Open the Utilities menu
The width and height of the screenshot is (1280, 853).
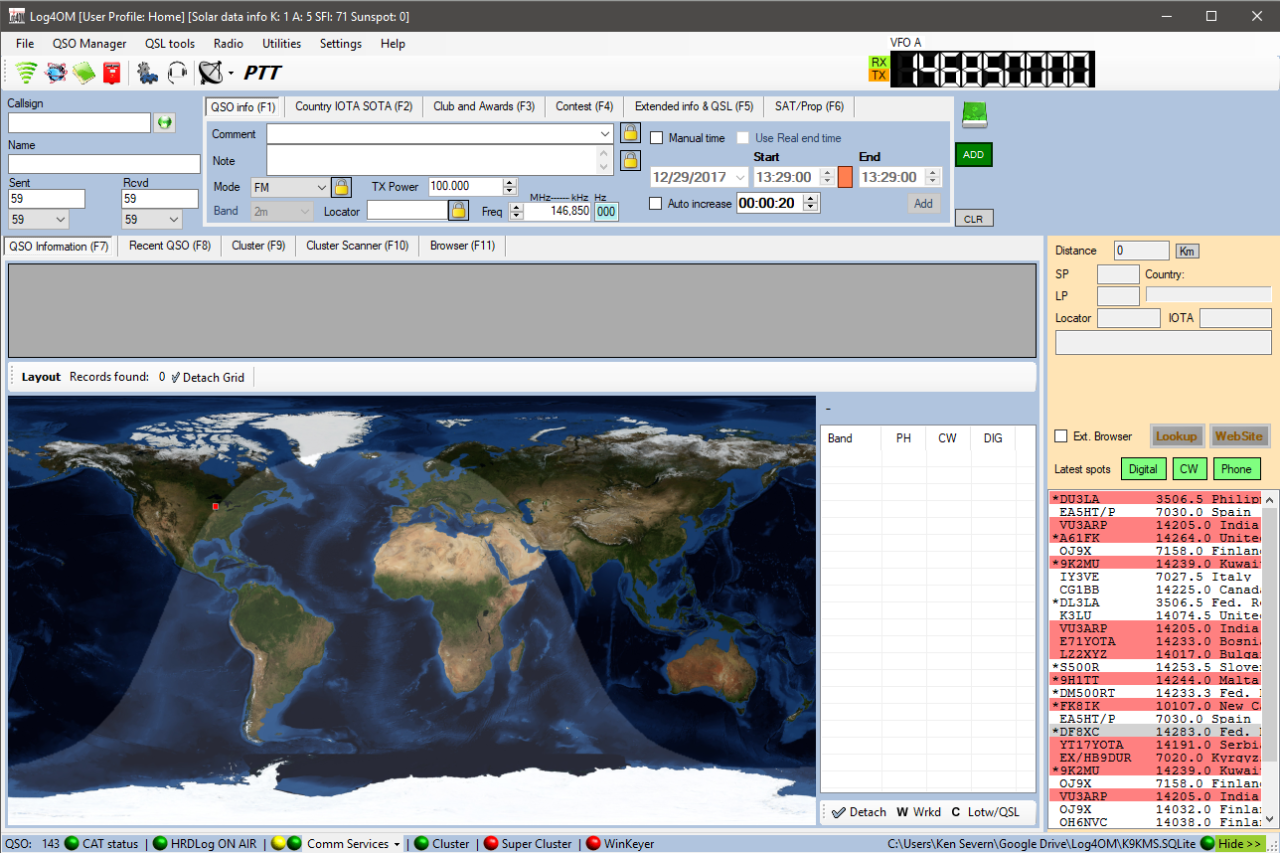coord(282,44)
